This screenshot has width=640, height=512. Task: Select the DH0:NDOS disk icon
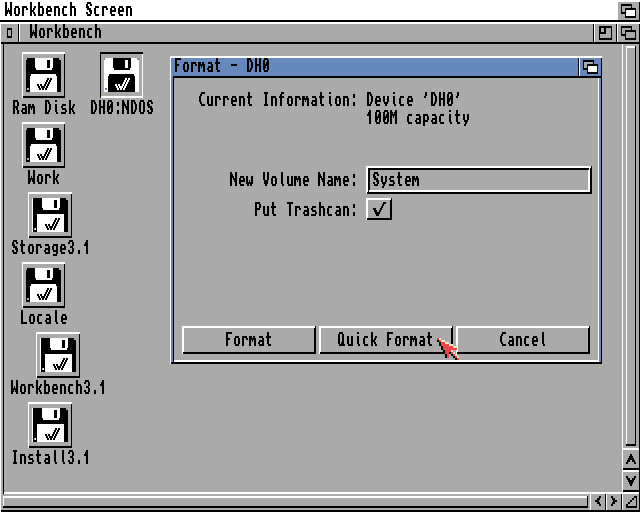pyautogui.click(x=121, y=75)
